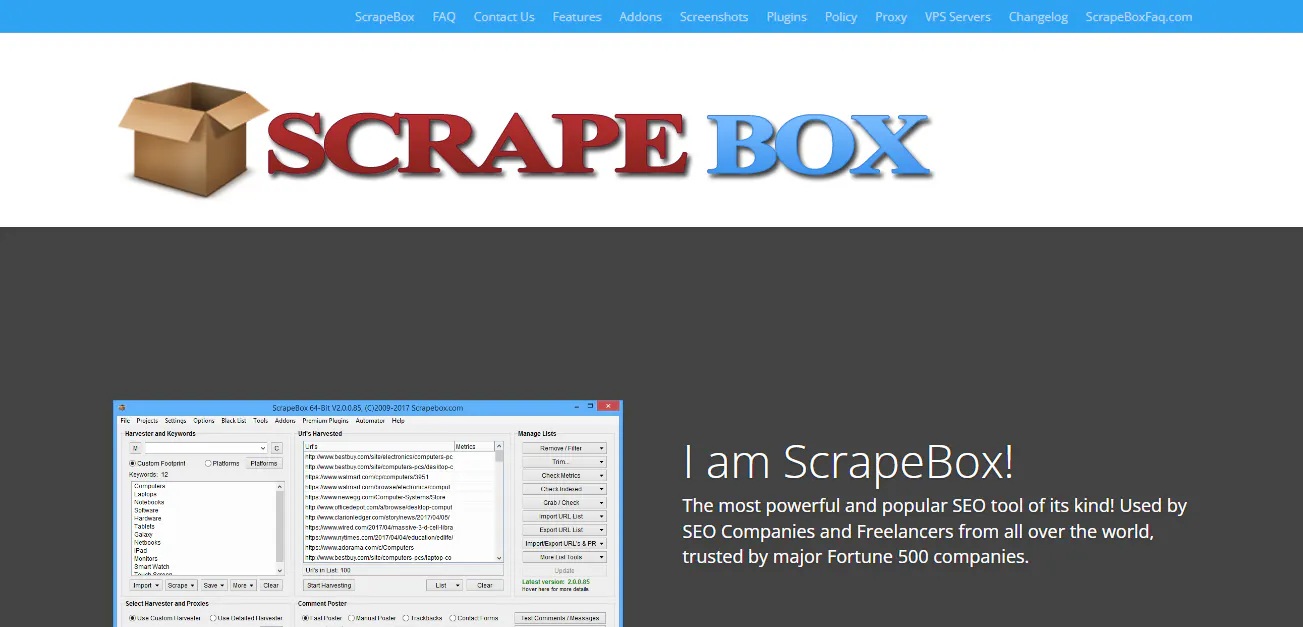This screenshot has width=1303, height=627.
Task: Open the Changelog page link
Action: coord(1038,16)
